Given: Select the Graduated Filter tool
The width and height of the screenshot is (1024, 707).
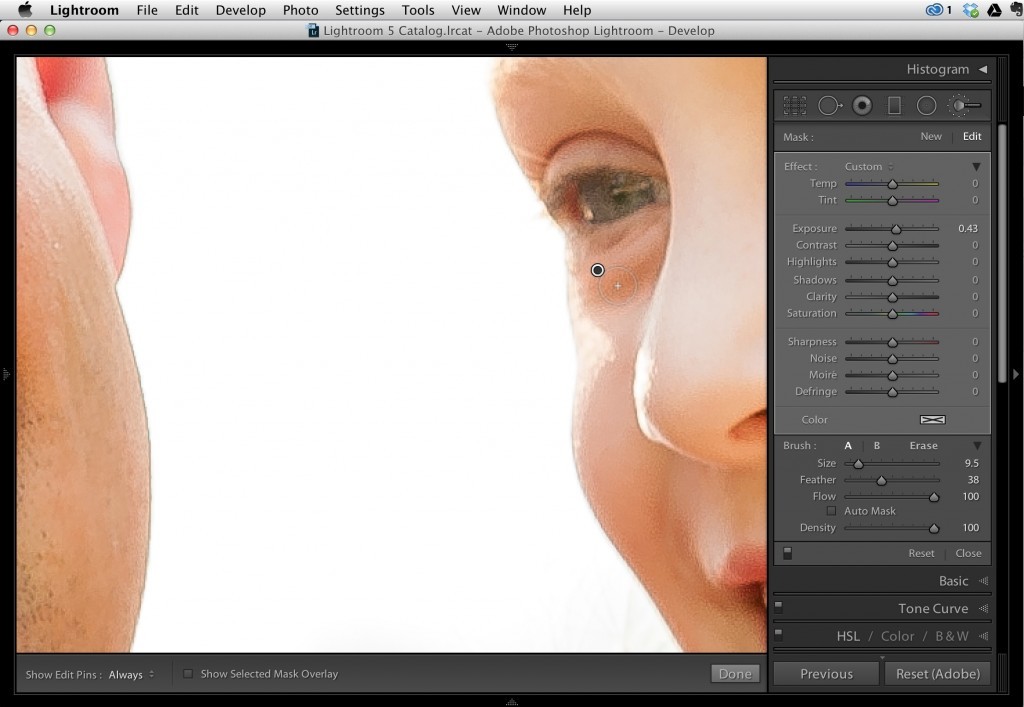Looking at the screenshot, I should coord(894,105).
